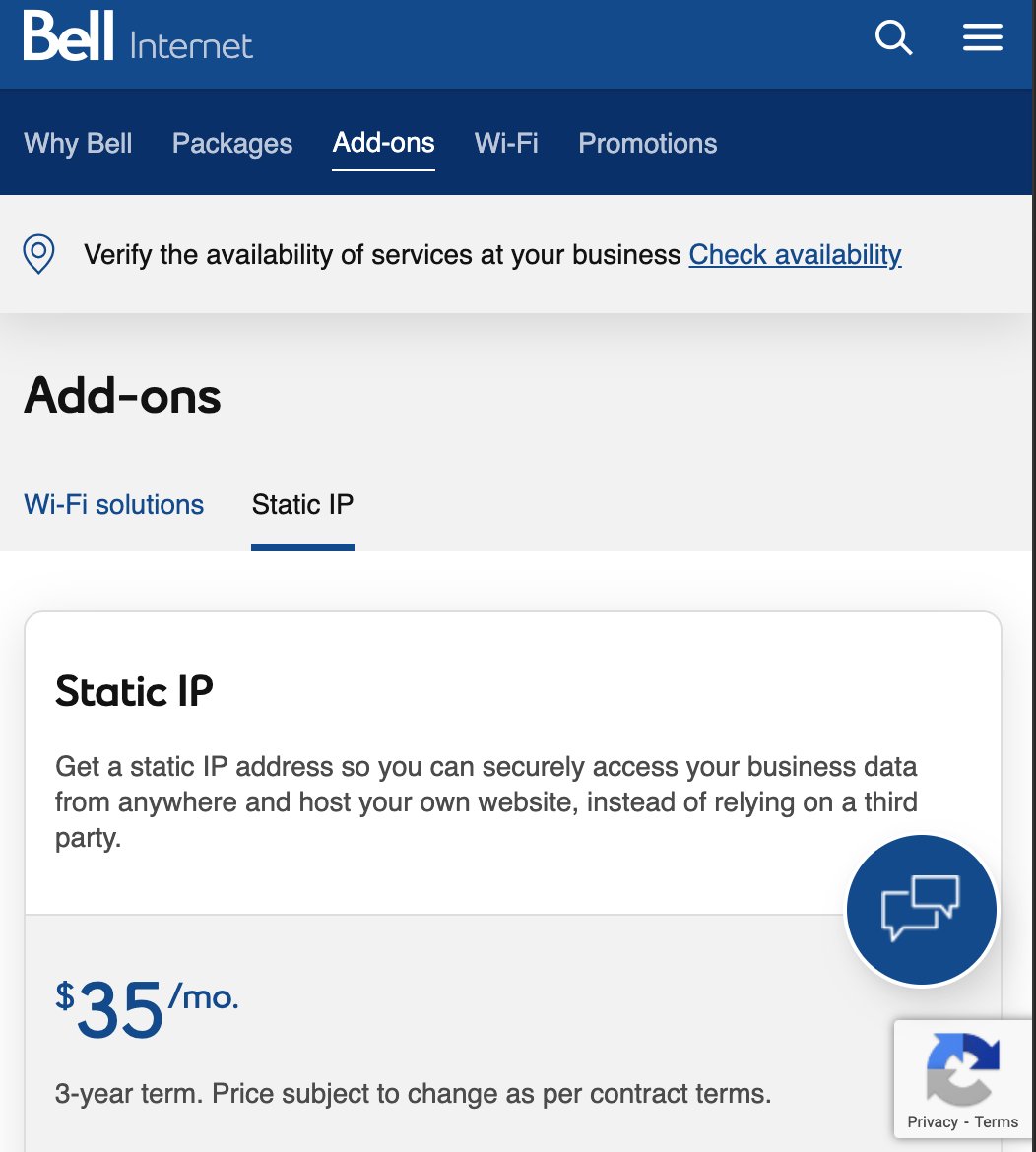This screenshot has height=1152, width=1036.
Task: Click the '3-year term' pricing note
Action: tap(413, 1094)
